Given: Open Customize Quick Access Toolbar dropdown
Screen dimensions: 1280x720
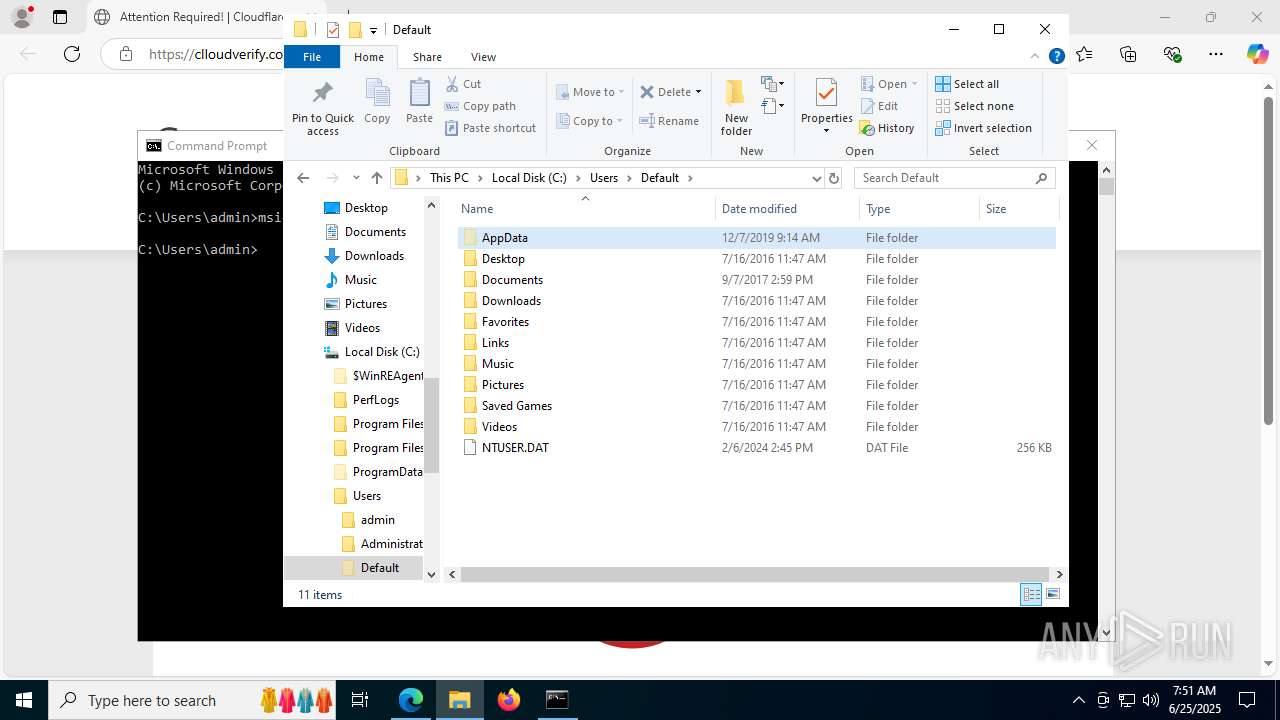Looking at the screenshot, I should point(373,31).
